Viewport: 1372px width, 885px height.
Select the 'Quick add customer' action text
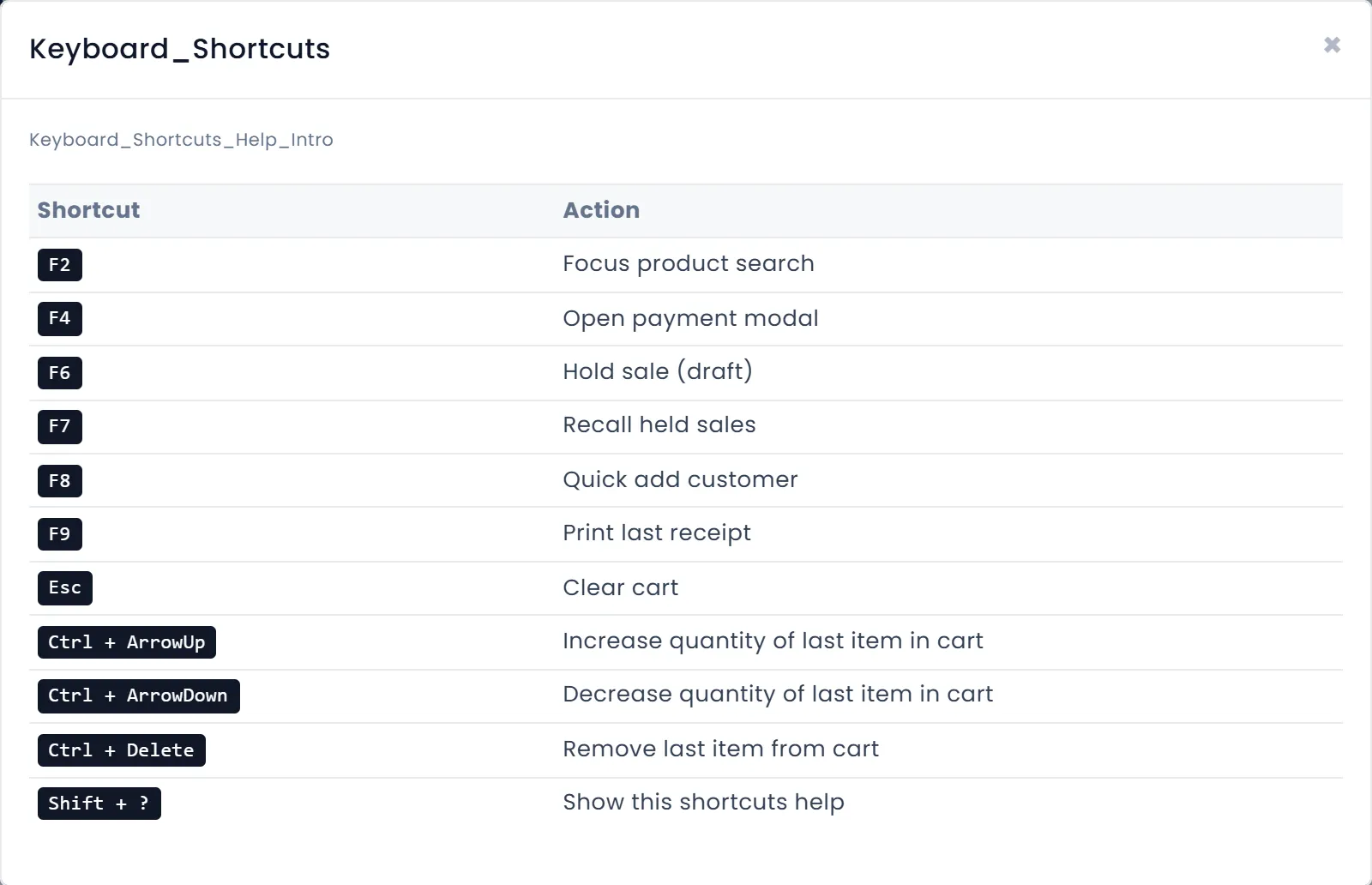680,479
